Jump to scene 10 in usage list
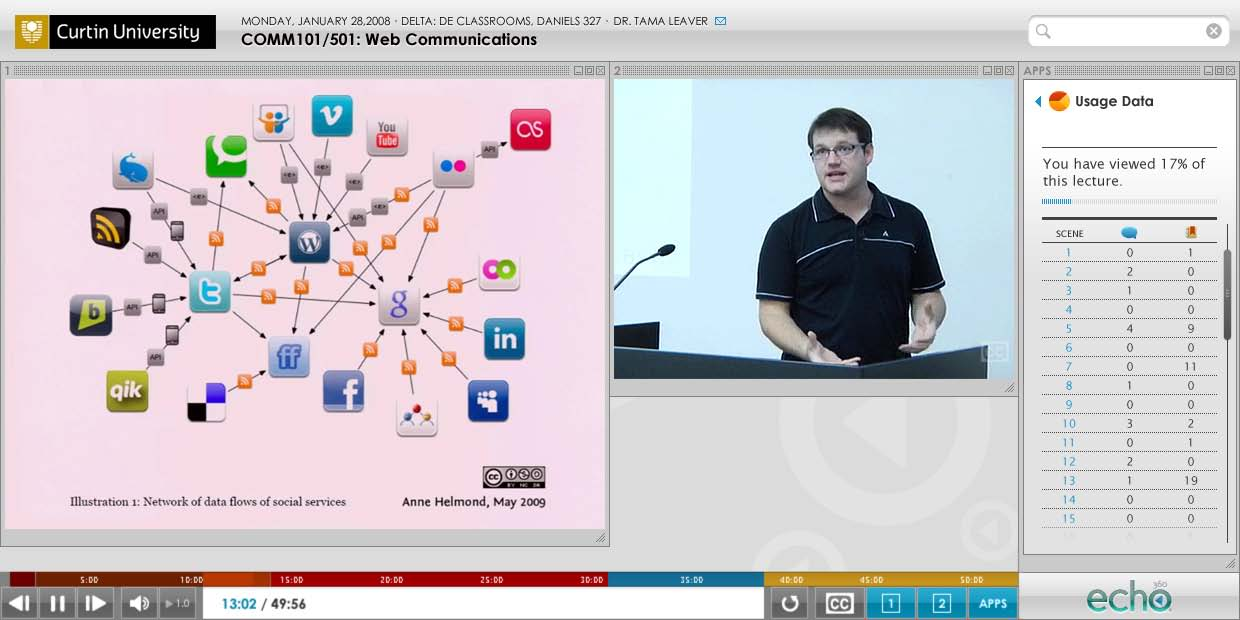The height and width of the screenshot is (620, 1240). [1068, 424]
